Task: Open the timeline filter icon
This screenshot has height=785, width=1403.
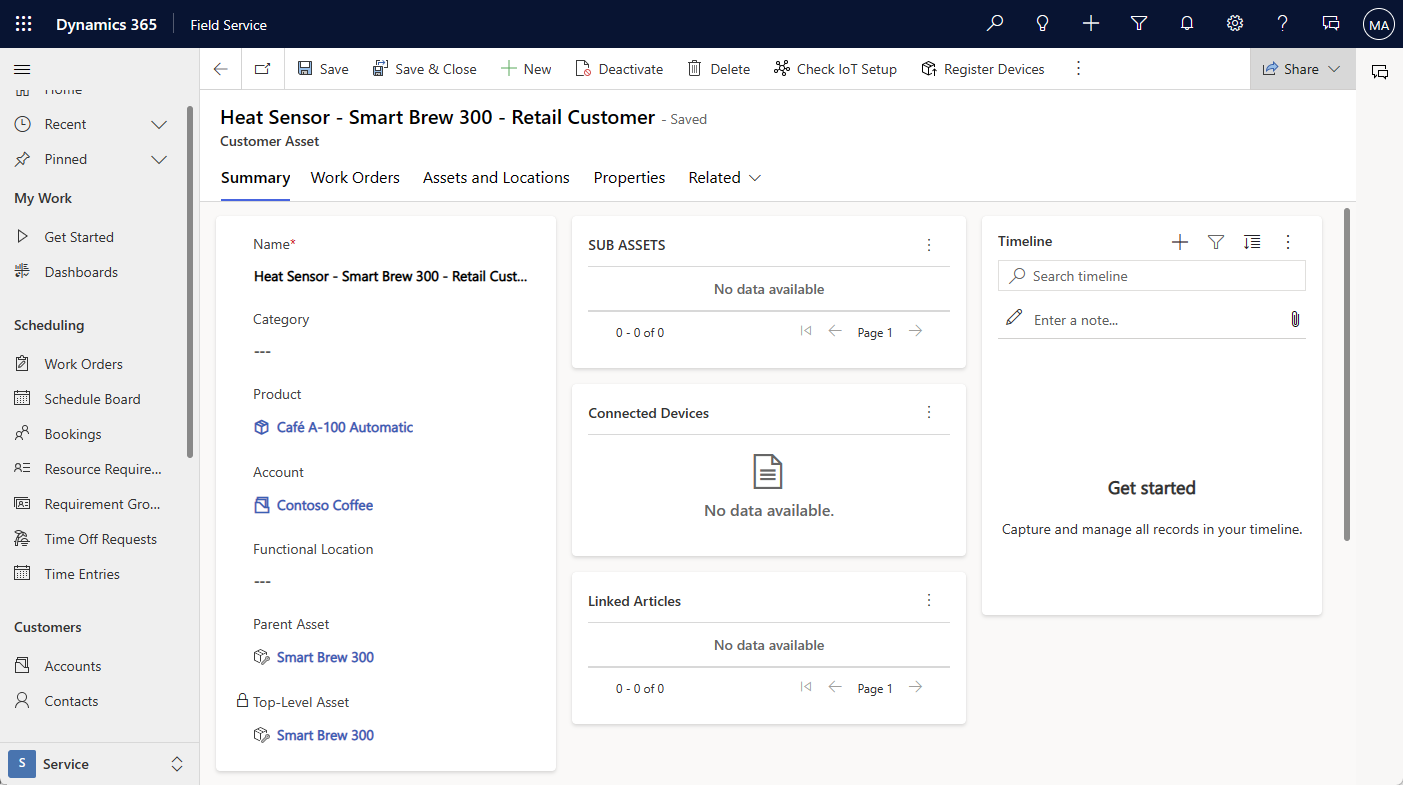Action: tap(1216, 242)
